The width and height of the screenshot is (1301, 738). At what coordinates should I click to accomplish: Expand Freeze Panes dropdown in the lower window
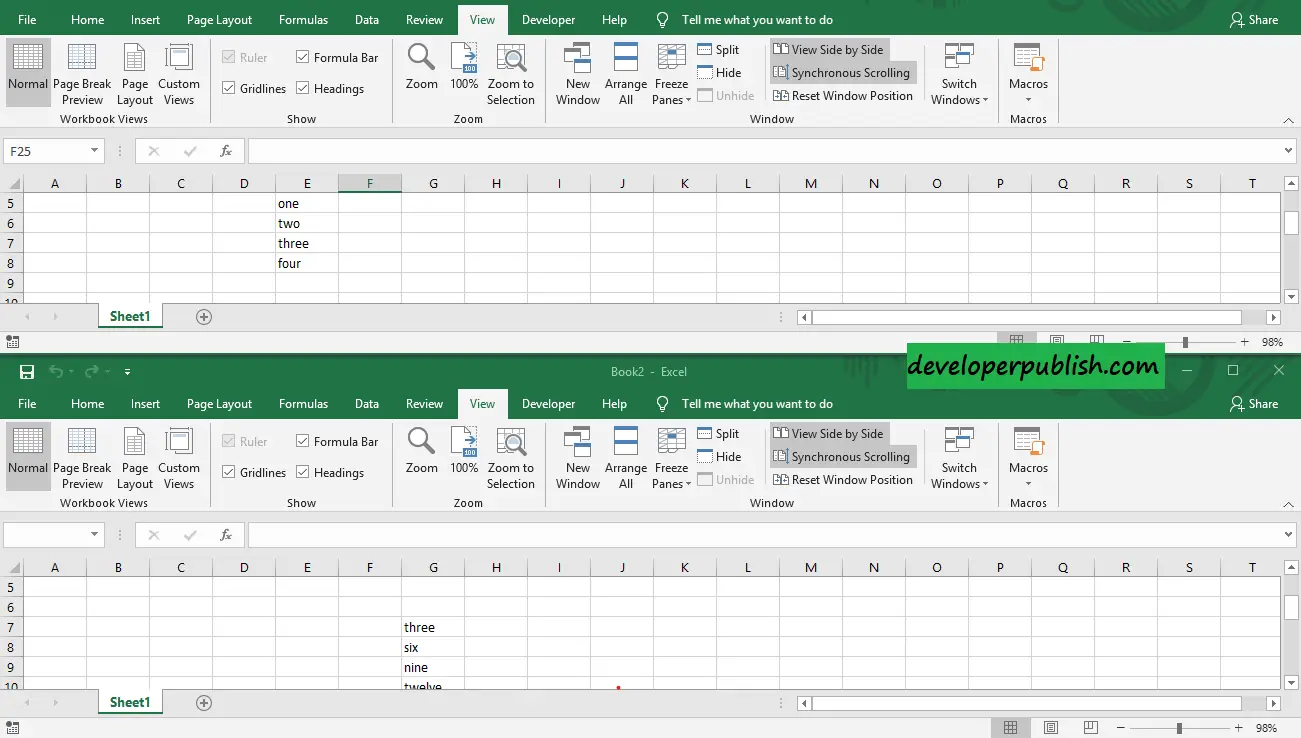[671, 462]
